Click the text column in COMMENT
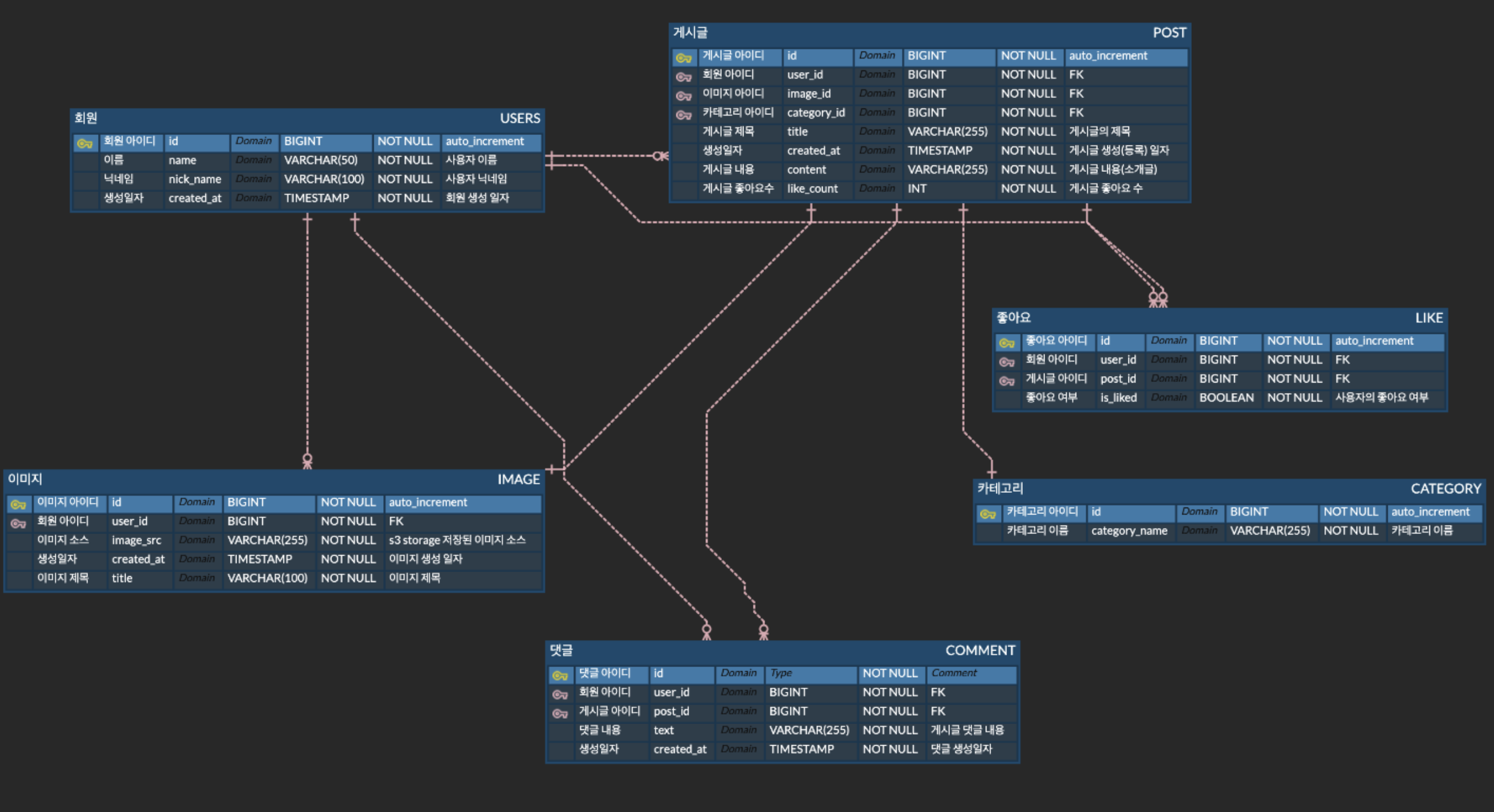This screenshot has height=812, width=1494. [664, 730]
